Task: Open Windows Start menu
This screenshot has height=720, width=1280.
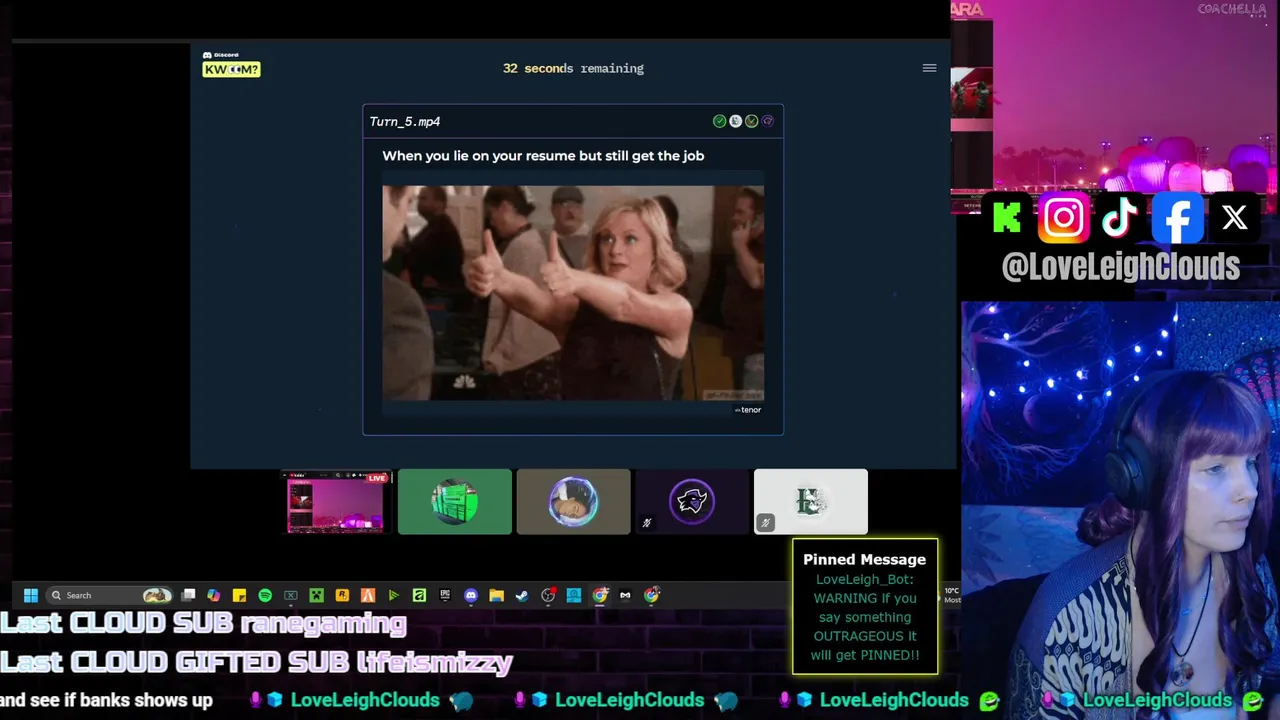Action: tap(31, 595)
